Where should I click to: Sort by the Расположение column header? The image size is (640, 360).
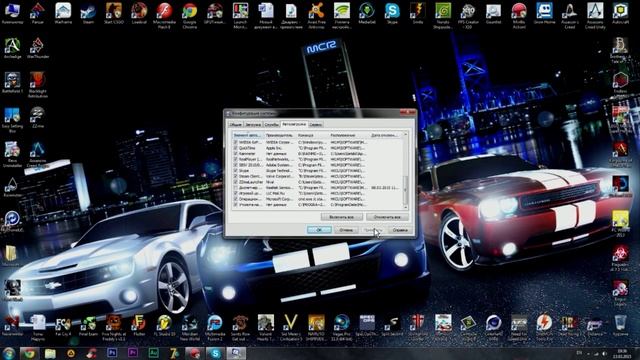[x=349, y=135]
